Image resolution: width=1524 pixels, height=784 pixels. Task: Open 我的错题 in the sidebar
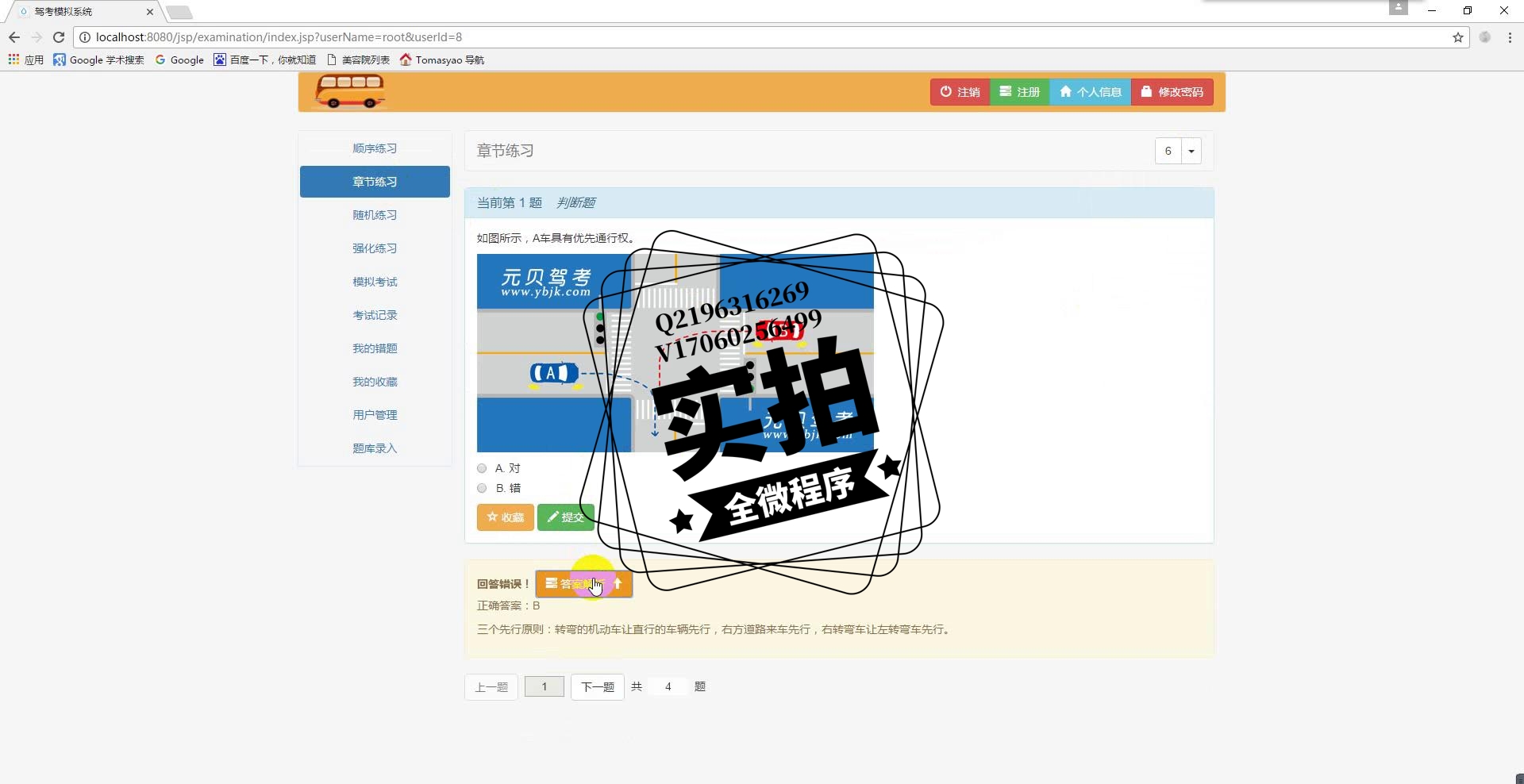[x=375, y=348]
